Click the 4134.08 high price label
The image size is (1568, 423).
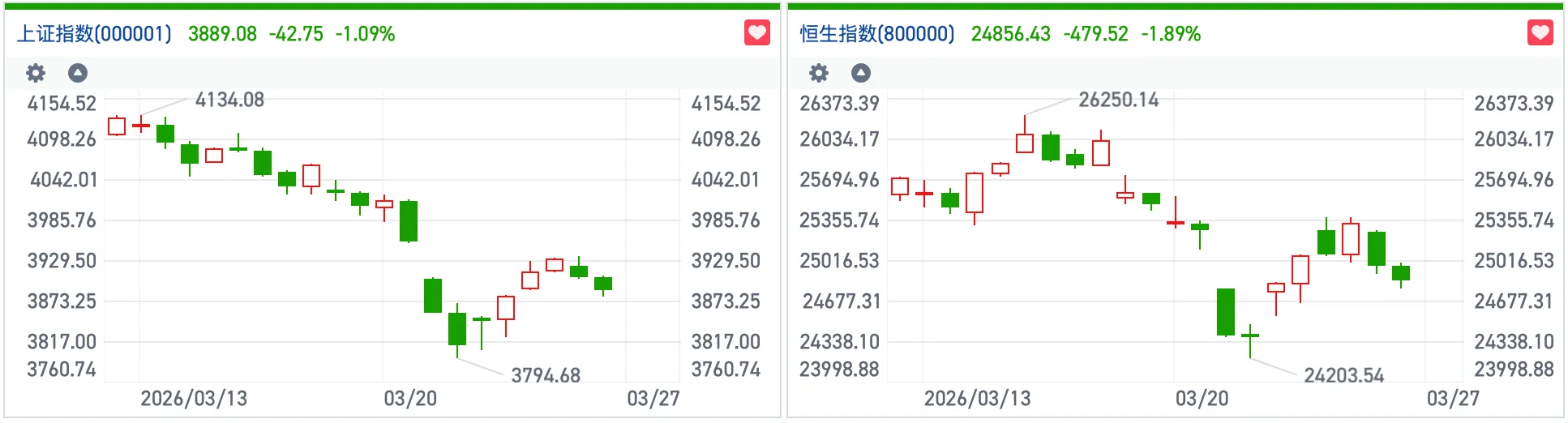(229, 100)
